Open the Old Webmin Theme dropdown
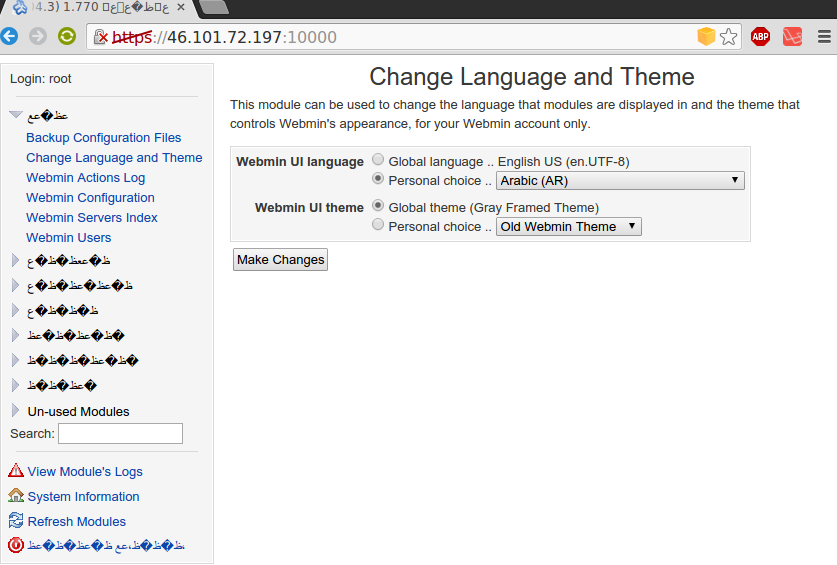This screenshot has width=837, height=565. (x=568, y=226)
